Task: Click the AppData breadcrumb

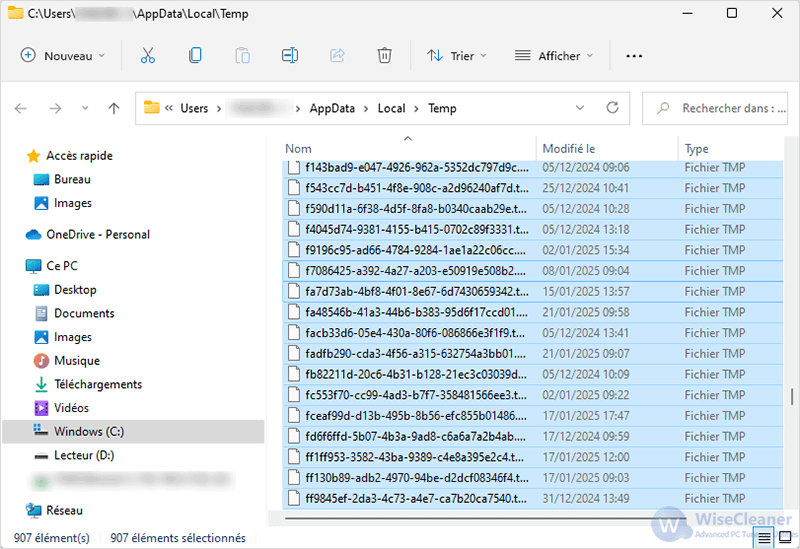Action: [332, 108]
